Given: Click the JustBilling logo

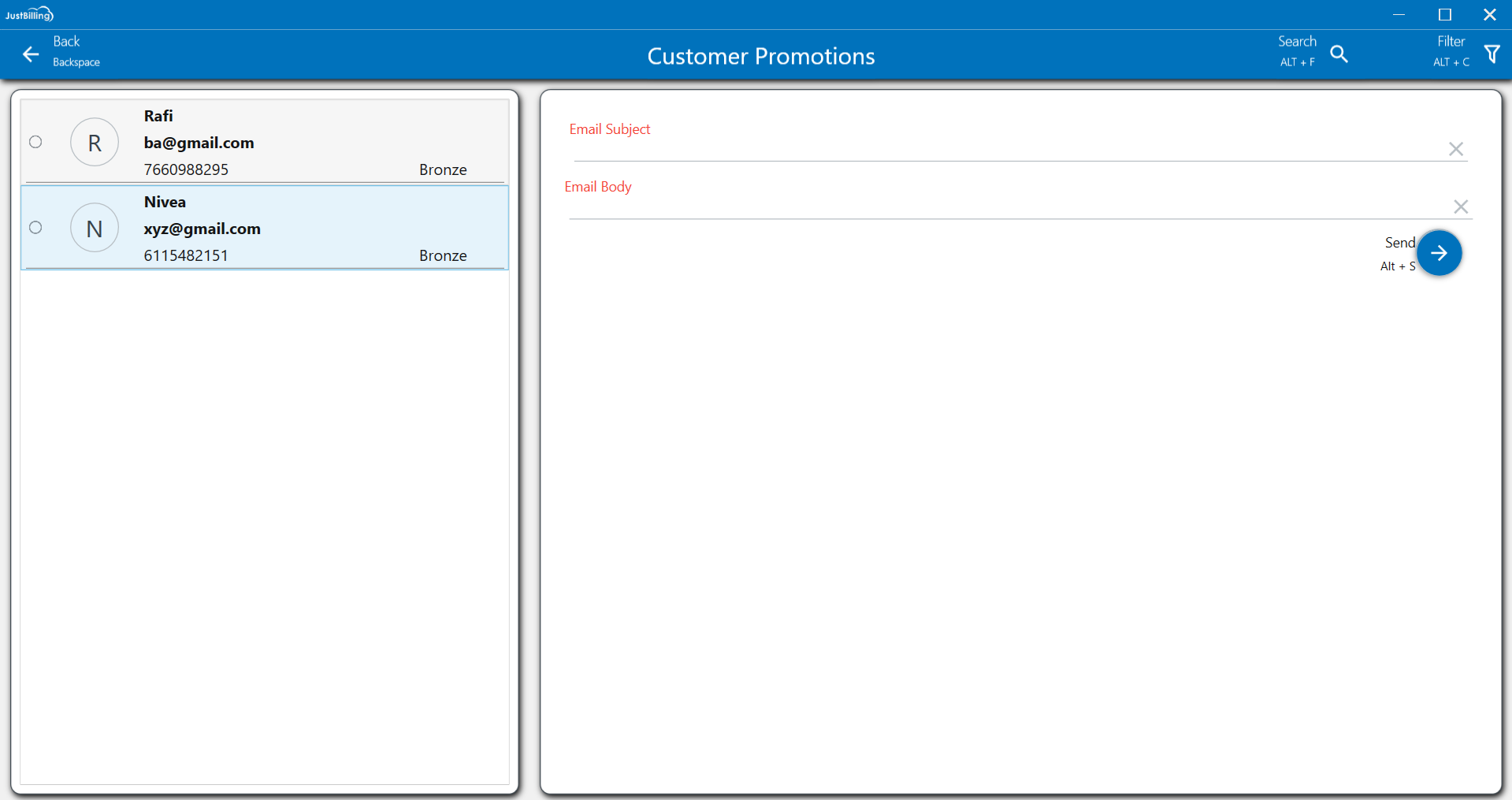Looking at the screenshot, I should 29,14.
